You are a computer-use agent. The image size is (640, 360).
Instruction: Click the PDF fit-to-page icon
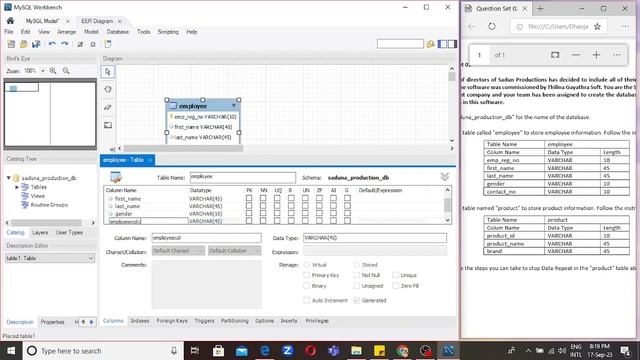555,55
